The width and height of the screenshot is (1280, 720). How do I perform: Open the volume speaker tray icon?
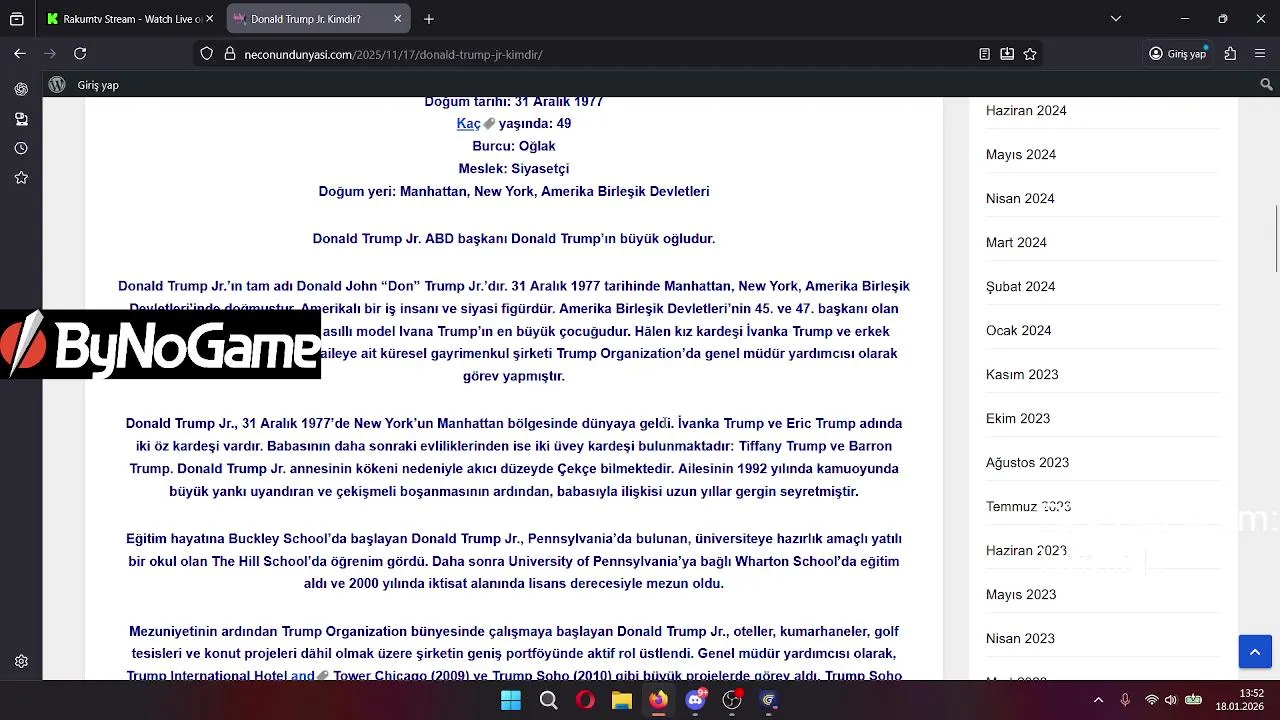(x=1171, y=700)
